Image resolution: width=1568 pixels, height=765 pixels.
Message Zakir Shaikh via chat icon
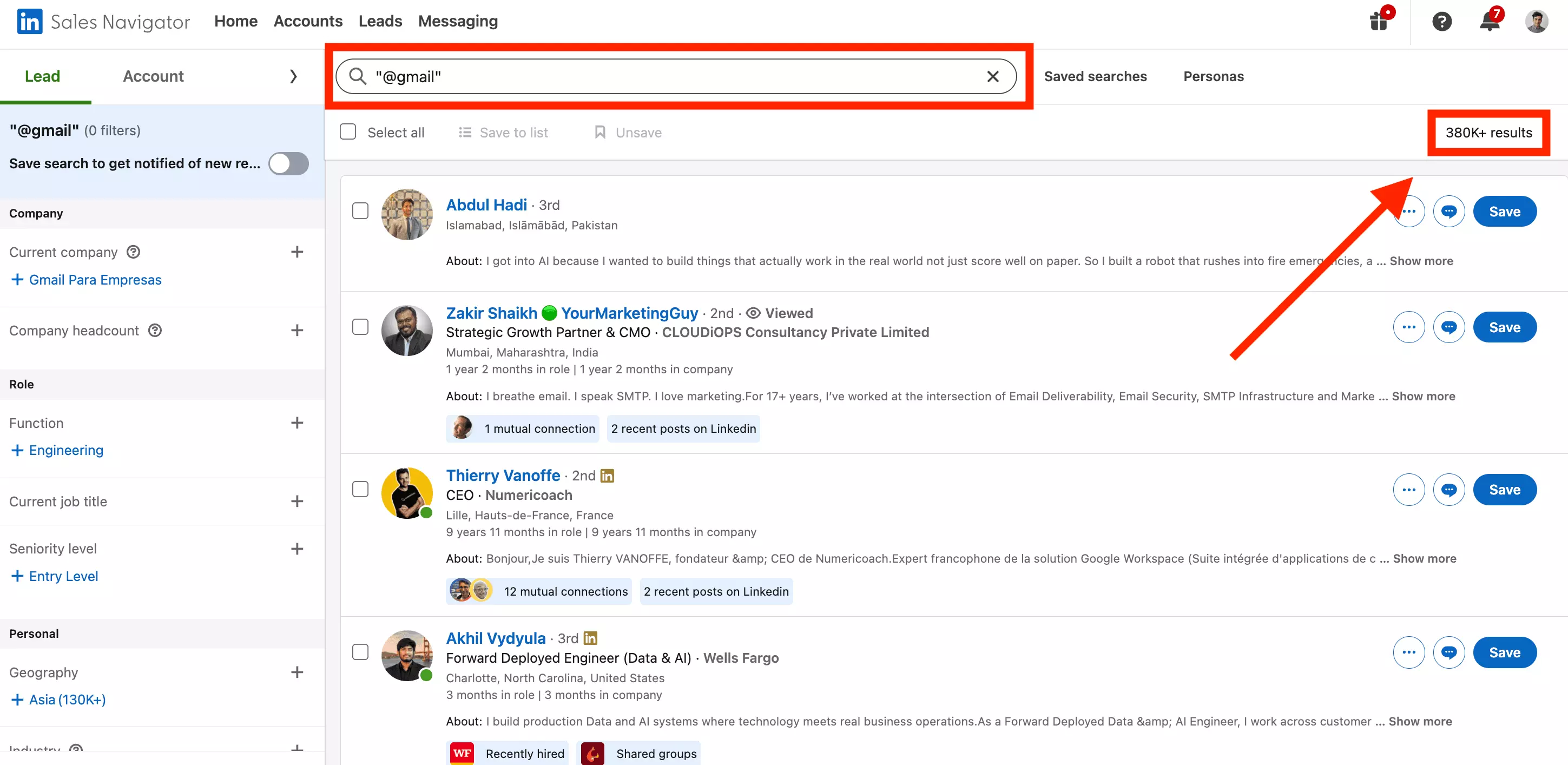pyautogui.click(x=1449, y=327)
